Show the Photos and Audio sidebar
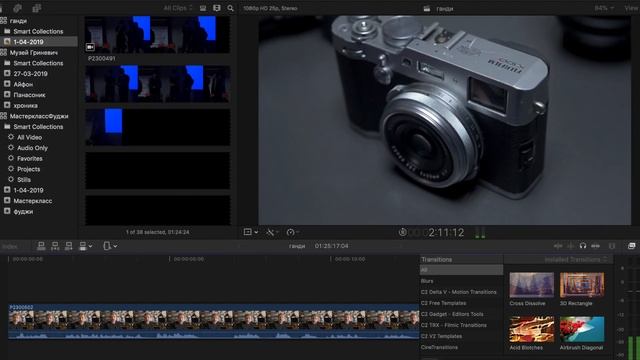Screen dimensions: 640x360 click(x=17, y=8)
